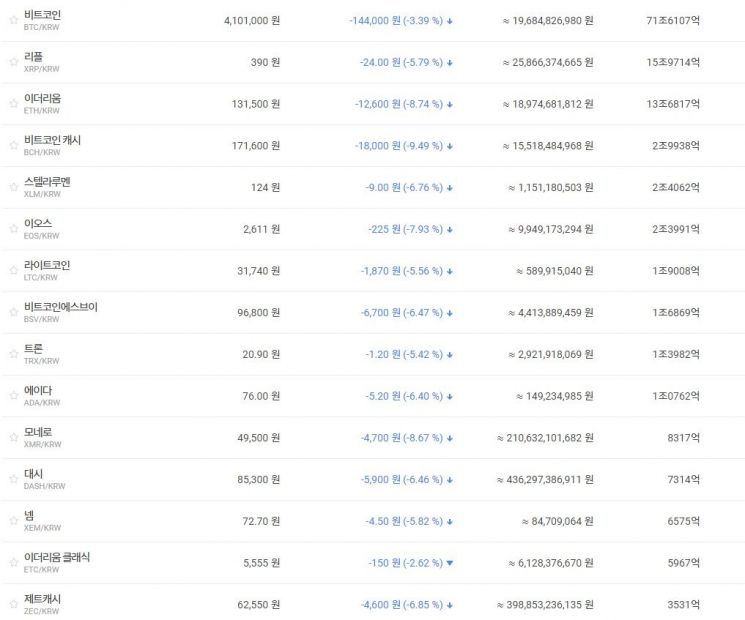Click the 트론 coin name
This screenshot has width=745, height=620.
[x=33, y=349]
